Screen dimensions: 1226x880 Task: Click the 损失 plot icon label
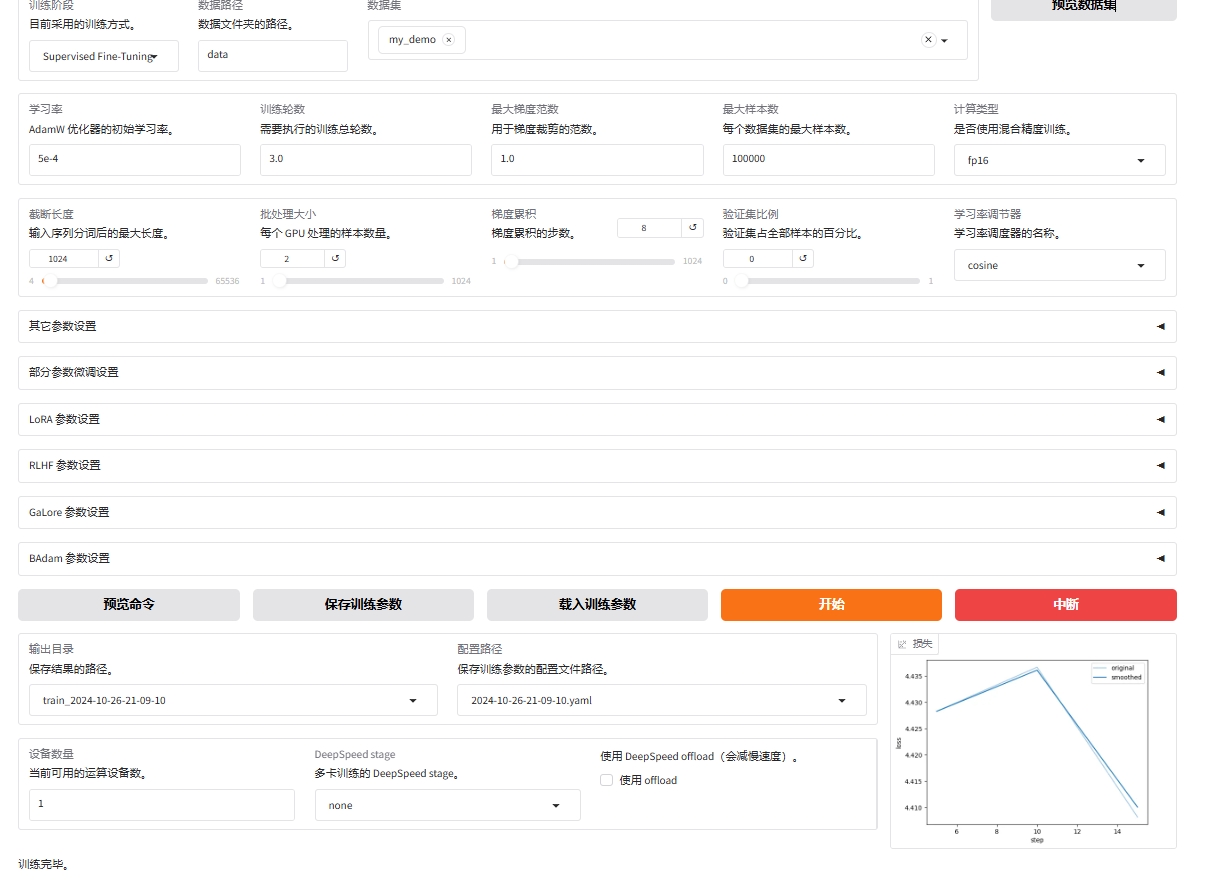pos(914,644)
